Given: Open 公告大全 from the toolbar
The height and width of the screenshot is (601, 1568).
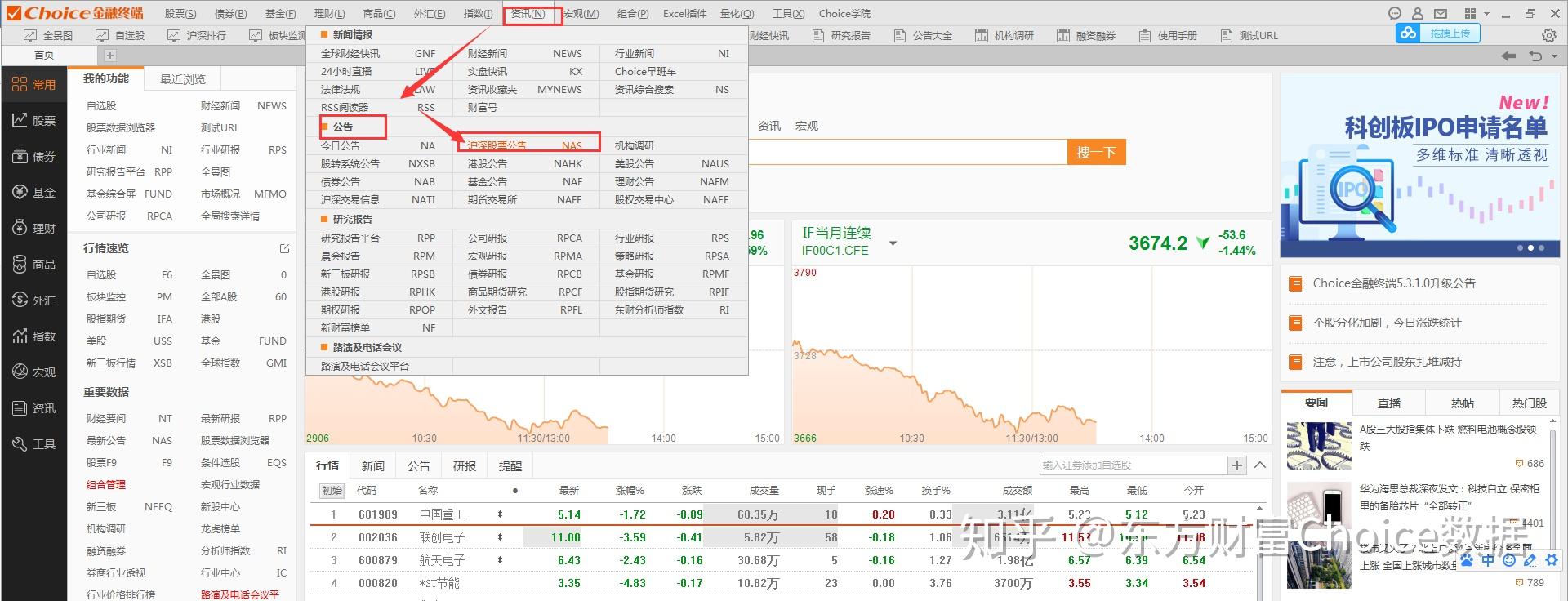Looking at the screenshot, I should (923, 35).
